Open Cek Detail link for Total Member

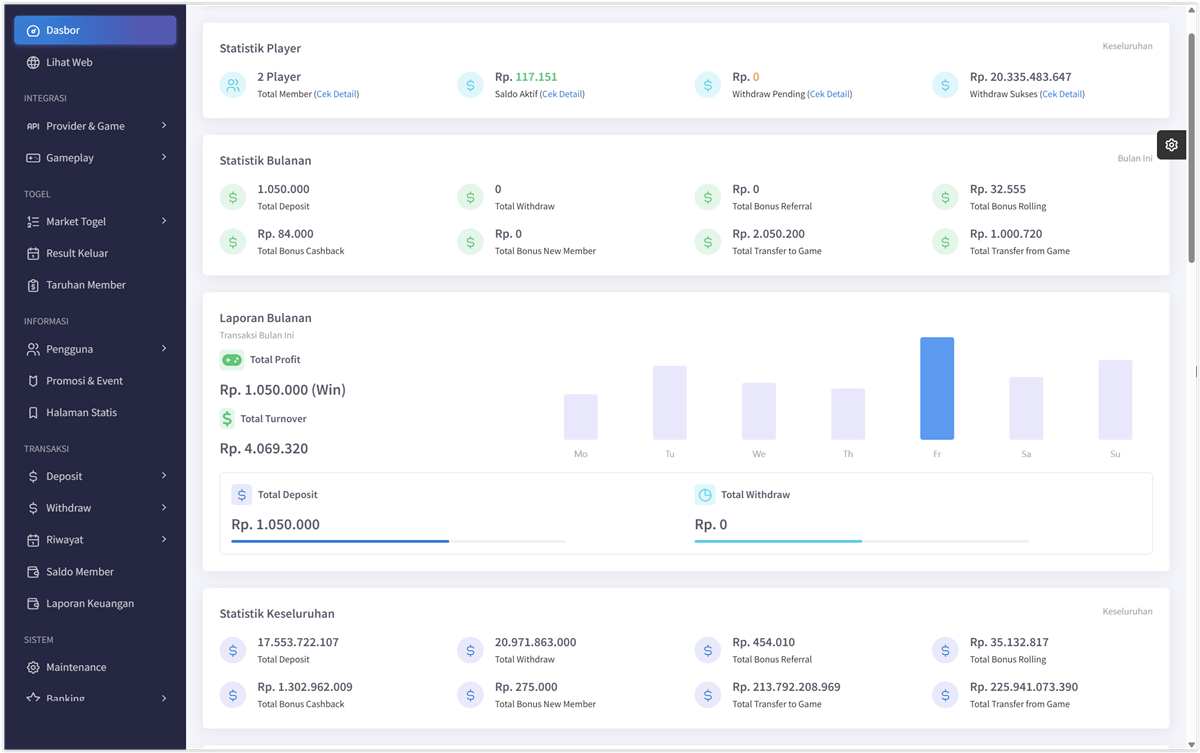pyautogui.click(x=336, y=95)
